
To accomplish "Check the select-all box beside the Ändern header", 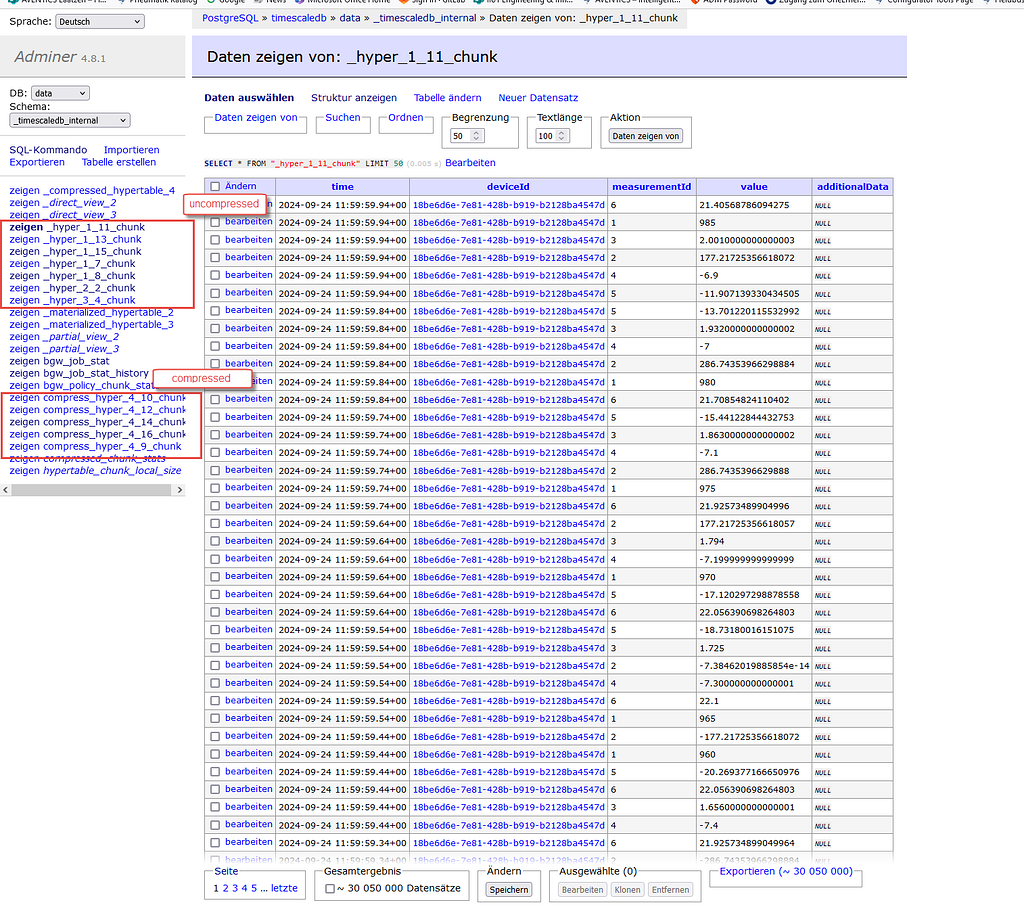I will 214,186.
